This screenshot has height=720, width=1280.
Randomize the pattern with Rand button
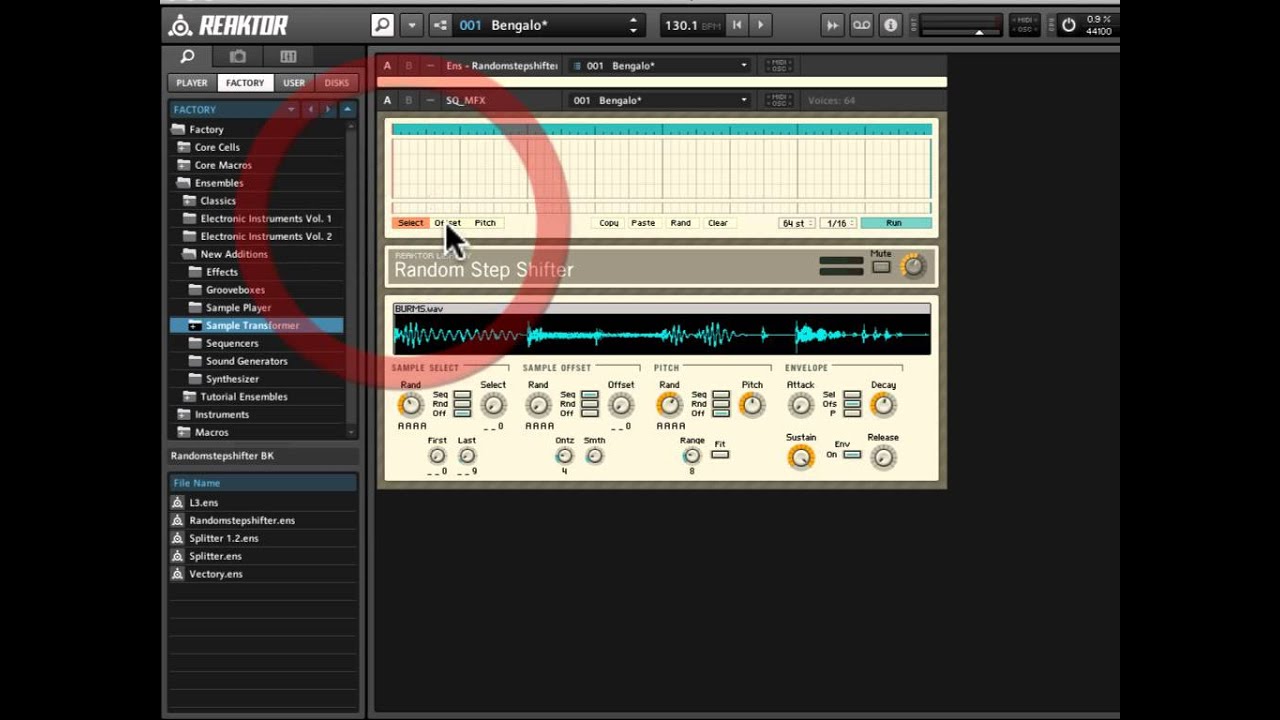tap(680, 223)
